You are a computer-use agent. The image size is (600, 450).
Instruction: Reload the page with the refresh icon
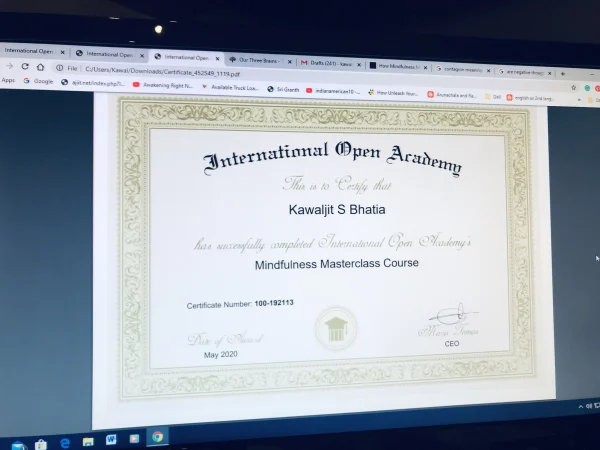(25, 67)
